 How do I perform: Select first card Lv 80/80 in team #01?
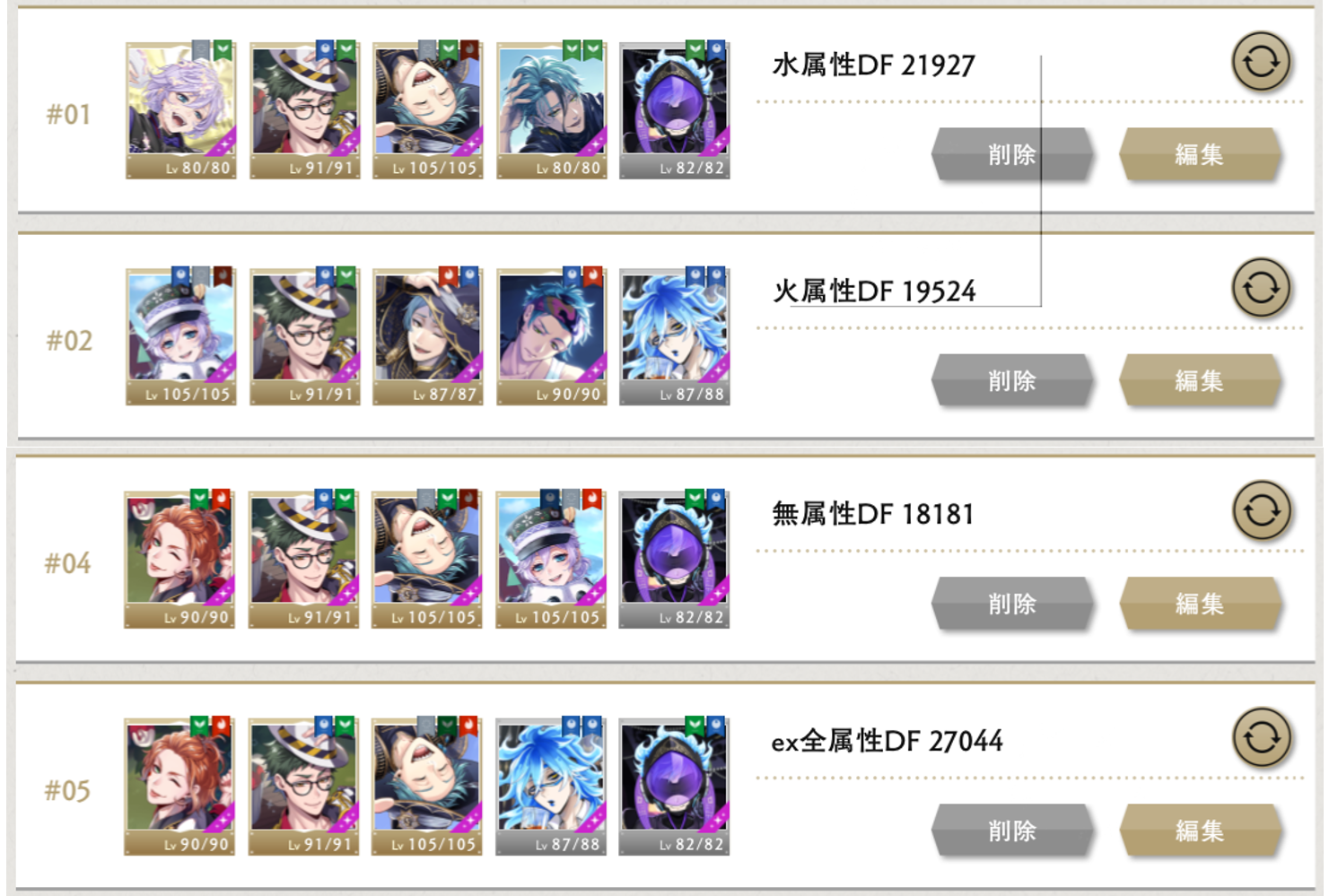pos(180,110)
